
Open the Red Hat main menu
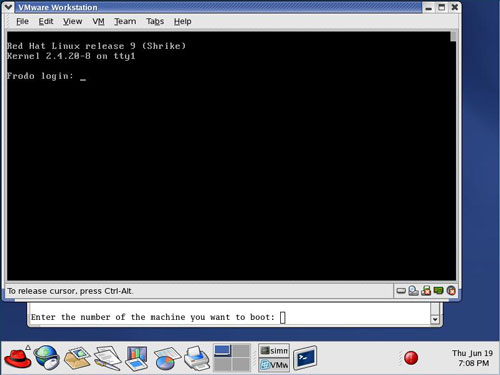tap(17, 358)
